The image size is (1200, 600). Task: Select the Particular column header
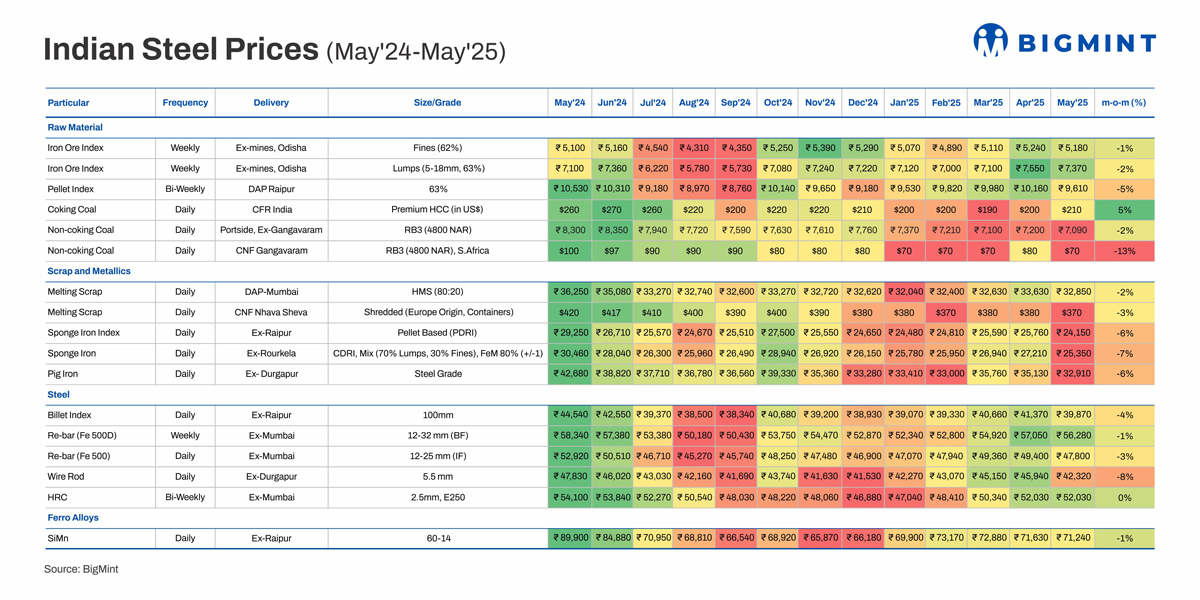coord(68,103)
